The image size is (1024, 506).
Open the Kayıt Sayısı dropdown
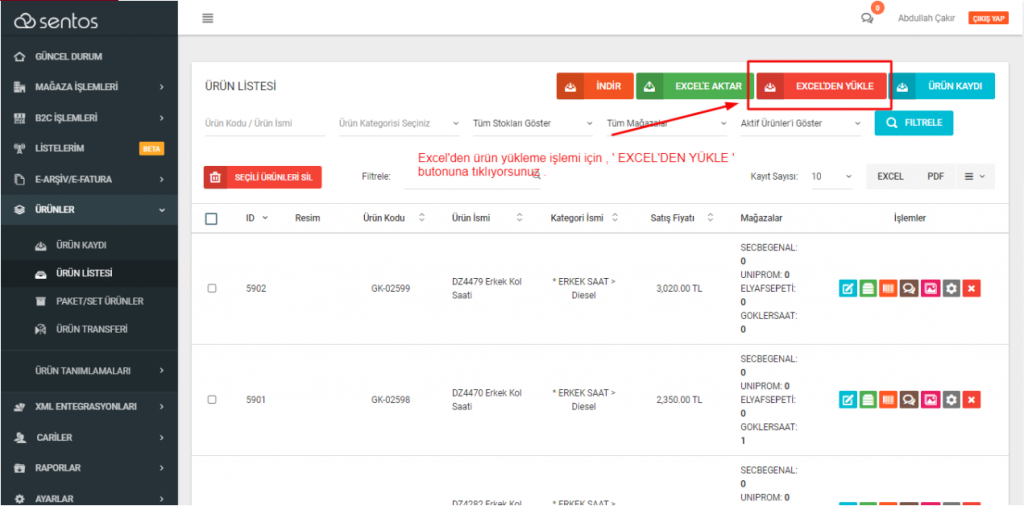pyautogui.click(x=830, y=176)
